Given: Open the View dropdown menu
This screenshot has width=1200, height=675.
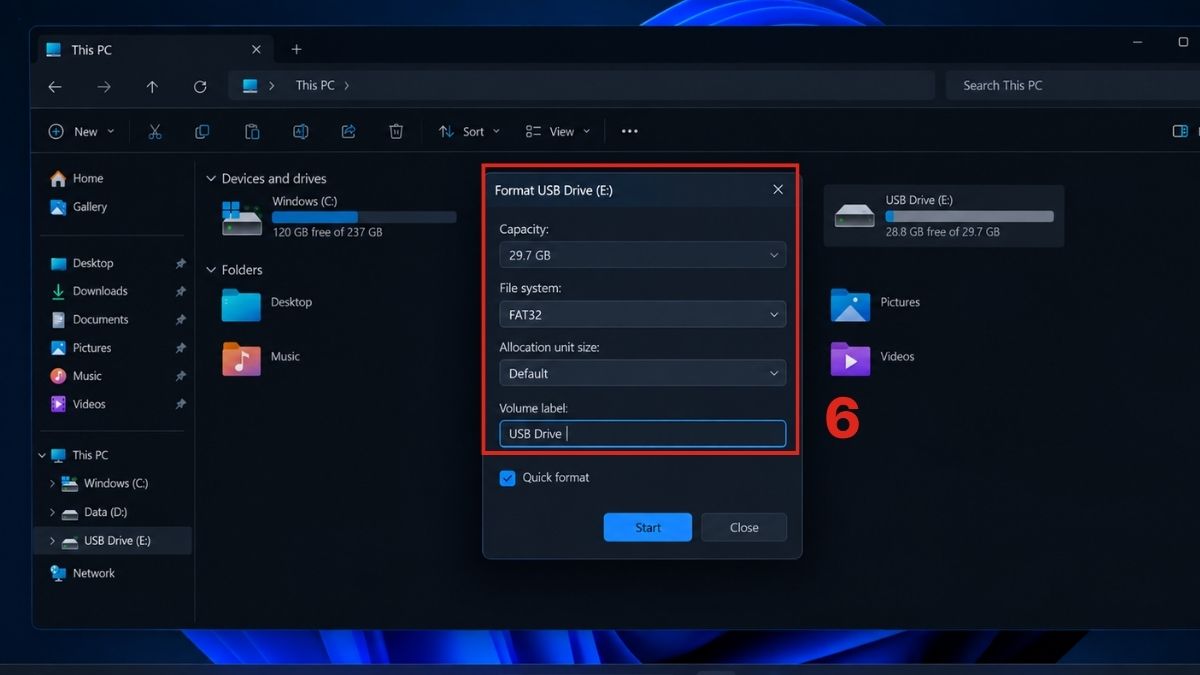Looking at the screenshot, I should pyautogui.click(x=558, y=131).
